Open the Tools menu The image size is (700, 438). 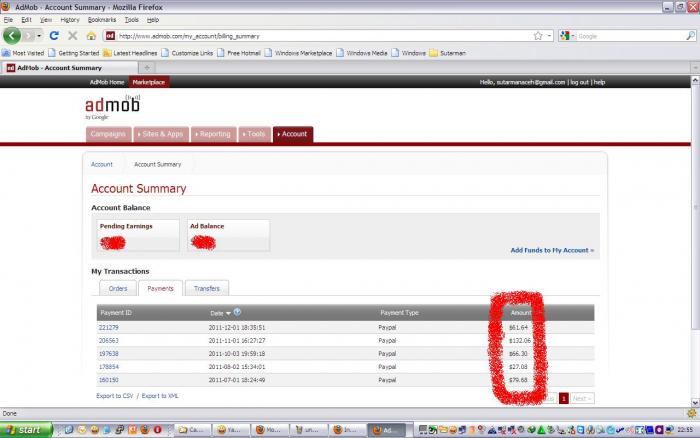click(x=131, y=20)
